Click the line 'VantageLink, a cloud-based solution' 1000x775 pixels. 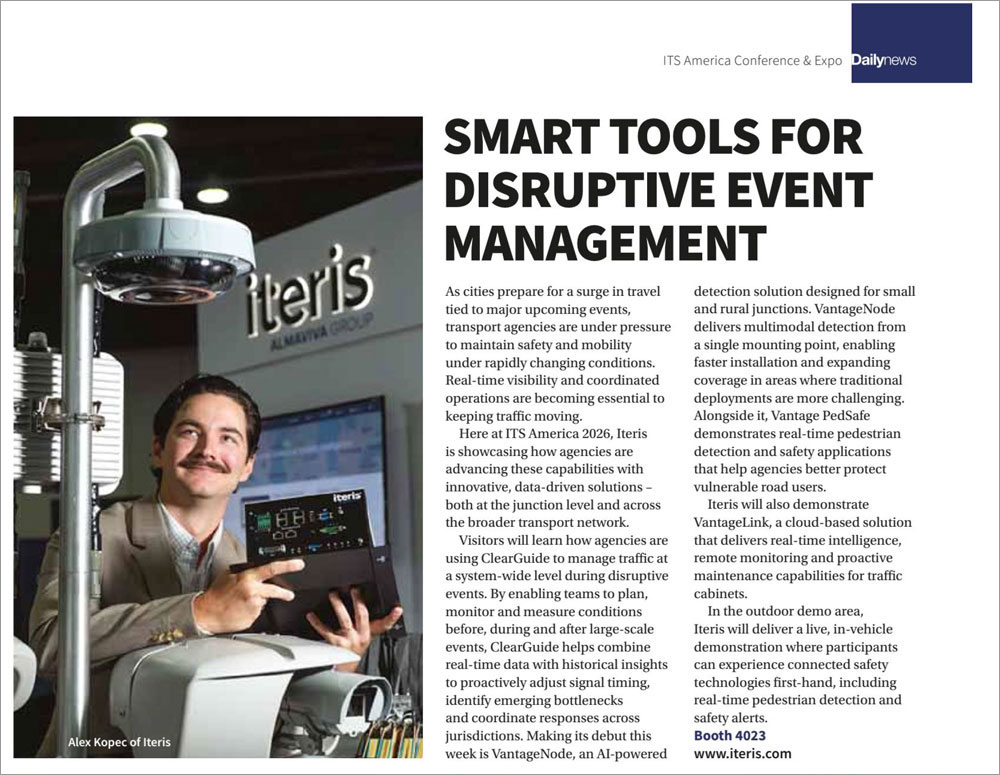(x=803, y=522)
